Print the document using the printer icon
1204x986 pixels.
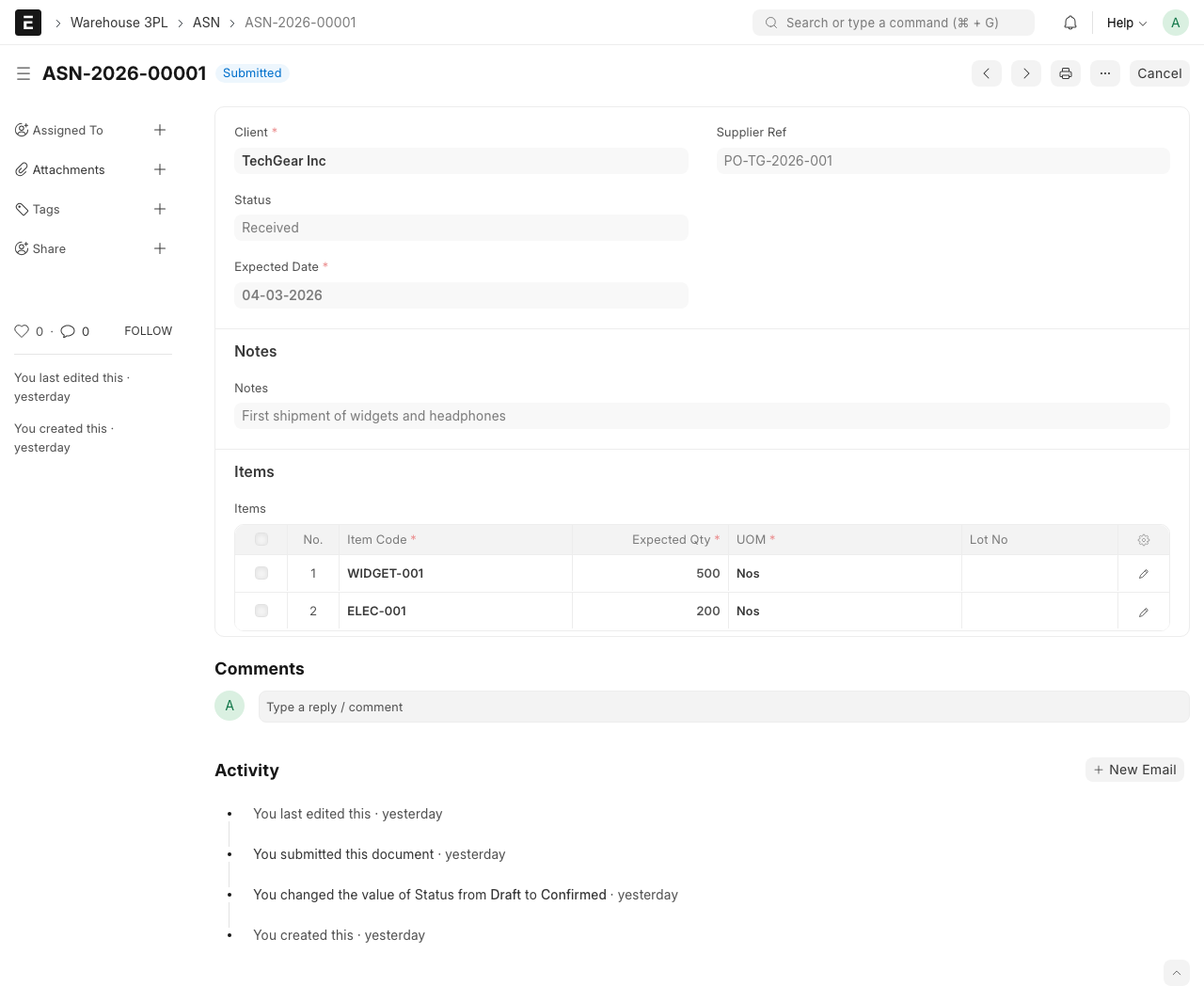1066,73
